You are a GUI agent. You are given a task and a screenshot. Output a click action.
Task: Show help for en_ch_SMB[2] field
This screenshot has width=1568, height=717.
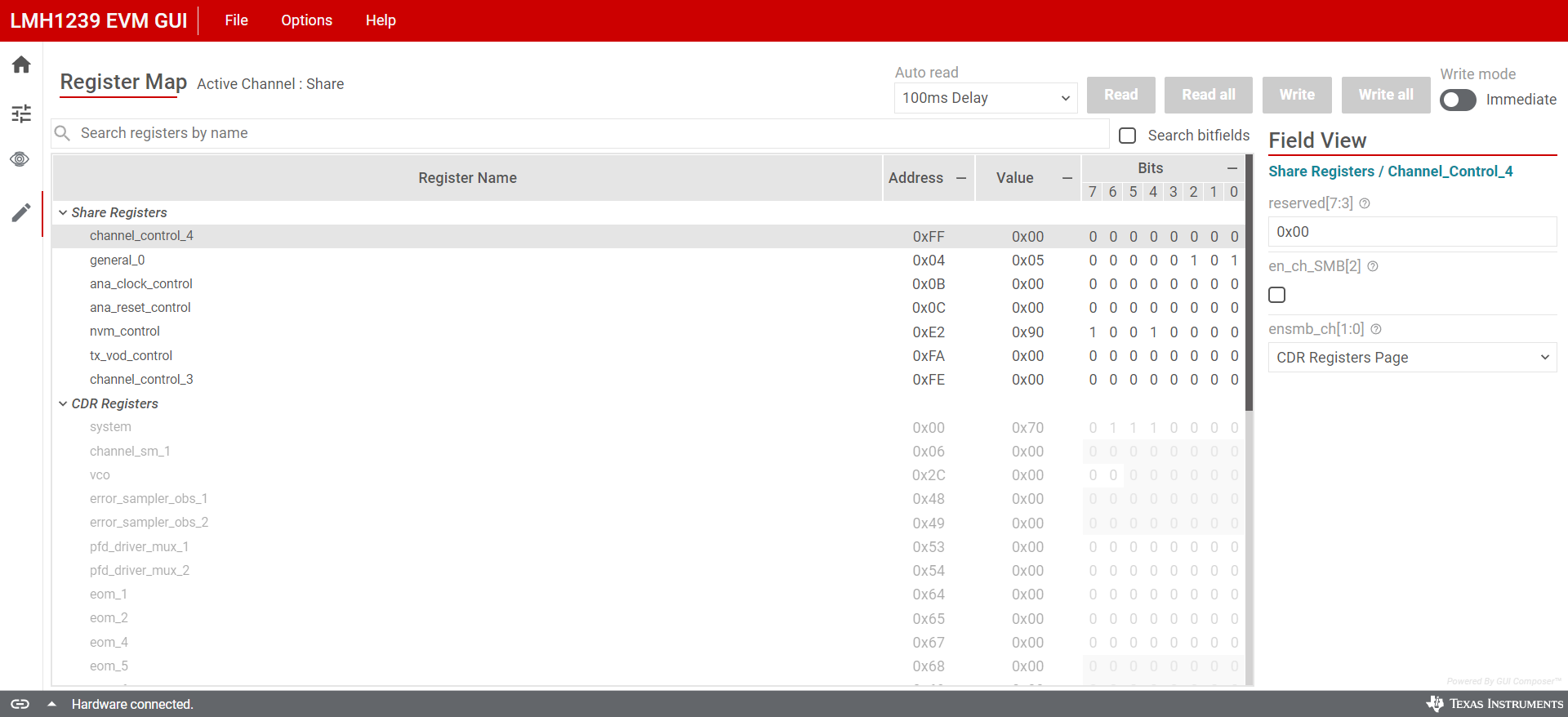[1373, 266]
